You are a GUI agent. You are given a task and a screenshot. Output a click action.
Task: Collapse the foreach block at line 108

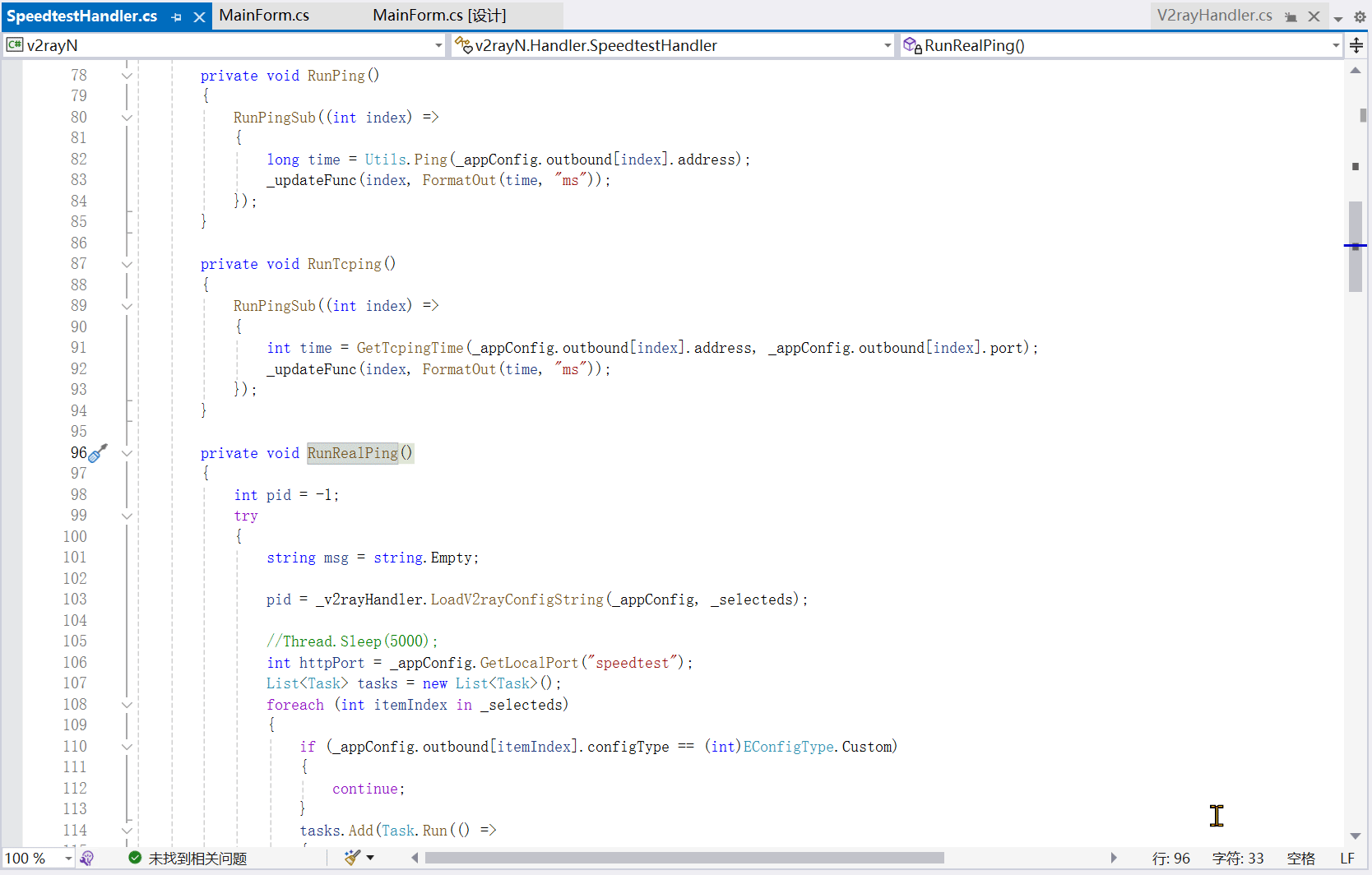[x=127, y=705]
